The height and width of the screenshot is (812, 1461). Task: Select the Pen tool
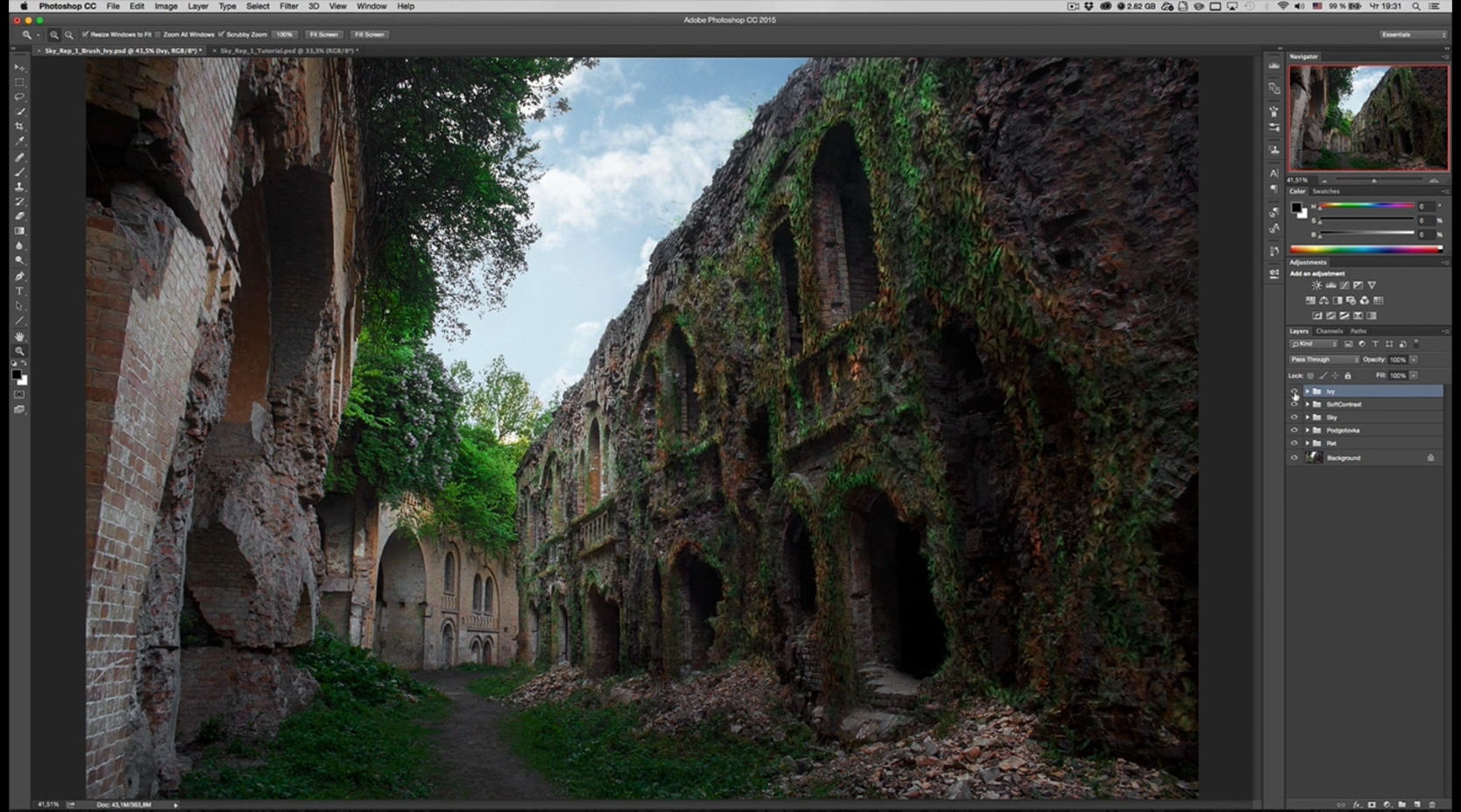point(19,276)
